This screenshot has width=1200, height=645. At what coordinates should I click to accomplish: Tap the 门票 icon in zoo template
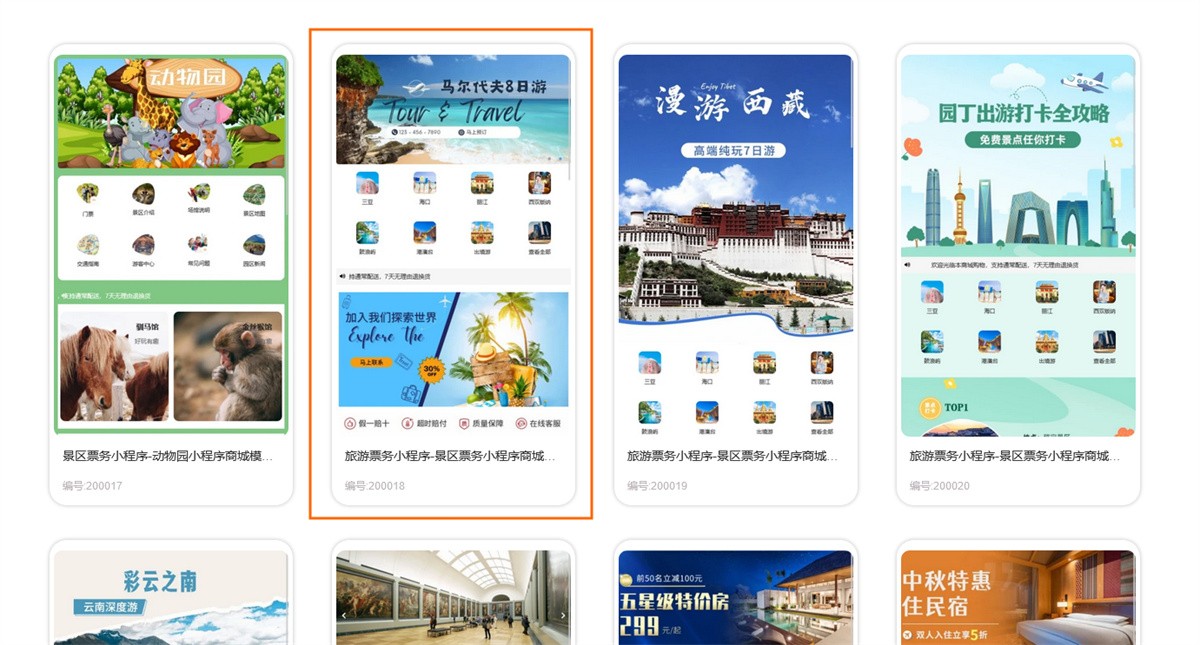(x=88, y=194)
